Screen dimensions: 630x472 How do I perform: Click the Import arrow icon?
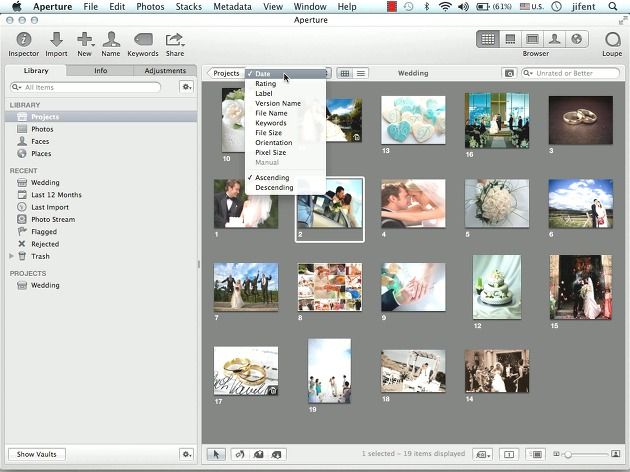(56, 39)
